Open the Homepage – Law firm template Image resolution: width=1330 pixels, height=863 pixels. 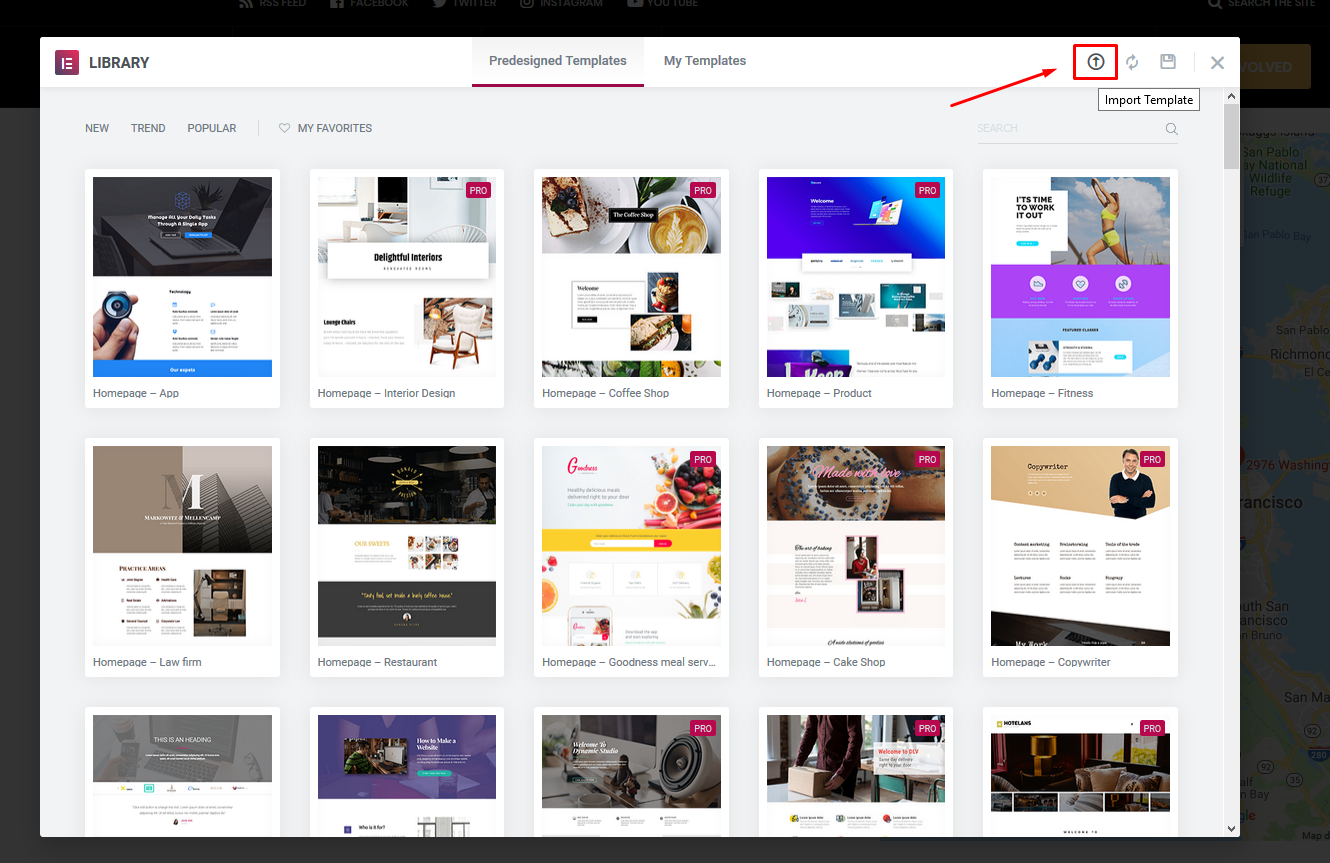click(182, 546)
